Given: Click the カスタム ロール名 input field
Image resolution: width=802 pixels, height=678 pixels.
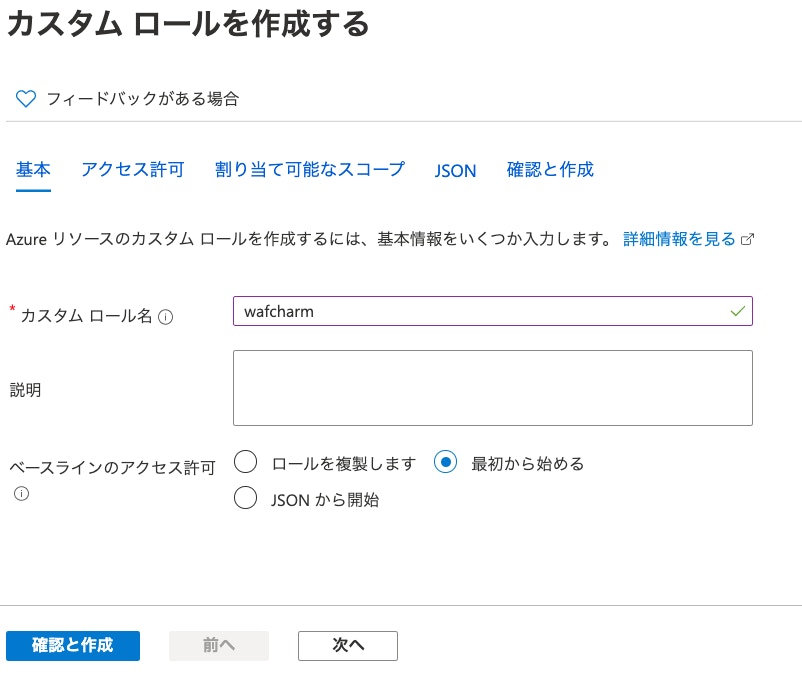Looking at the screenshot, I should pyautogui.click(x=480, y=312).
